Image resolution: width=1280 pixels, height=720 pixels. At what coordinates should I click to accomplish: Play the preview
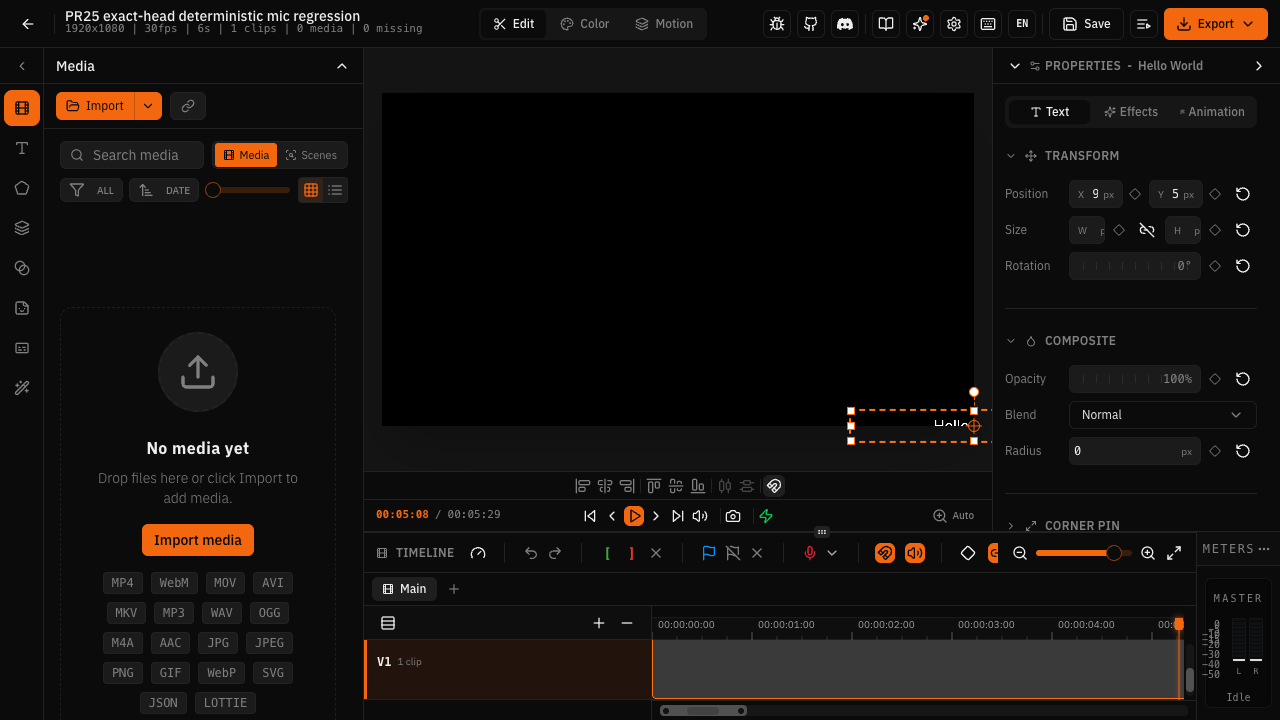(x=634, y=516)
